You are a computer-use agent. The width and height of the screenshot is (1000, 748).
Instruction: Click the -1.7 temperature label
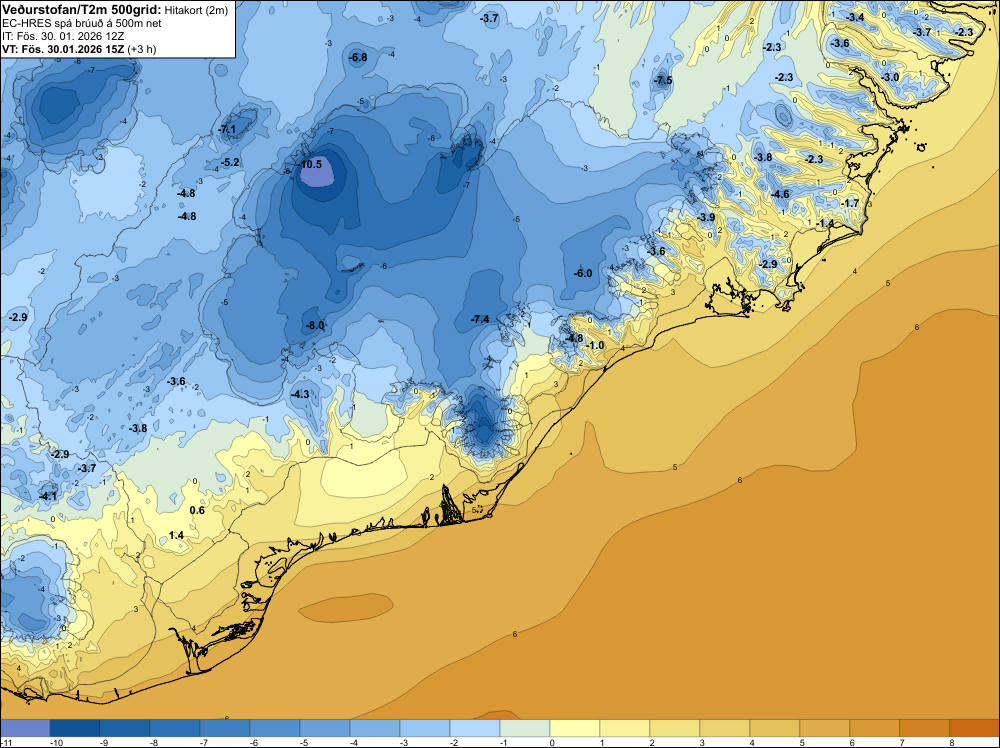[x=850, y=203]
